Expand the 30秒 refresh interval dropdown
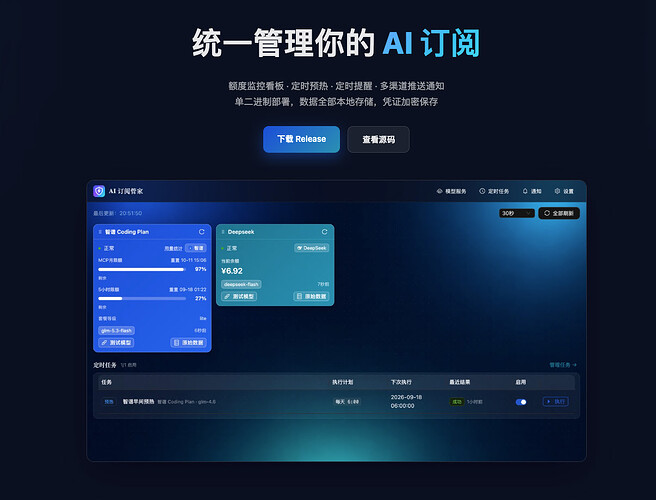Viewport: 656px width, 500px height. (517, 213)
